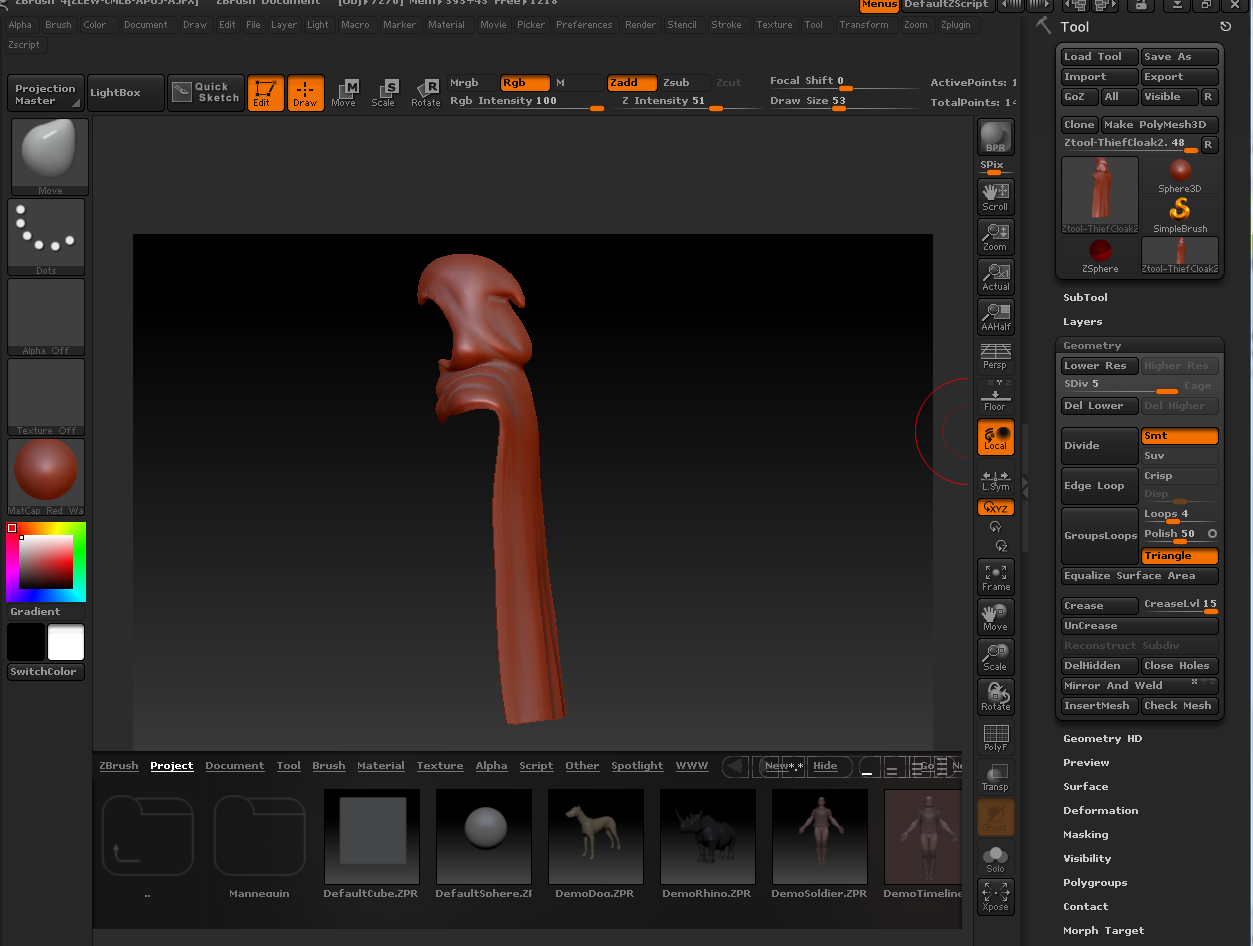Screen dimensions: 1253x946
Task: Open the Move brush selector
Action: 48,157
